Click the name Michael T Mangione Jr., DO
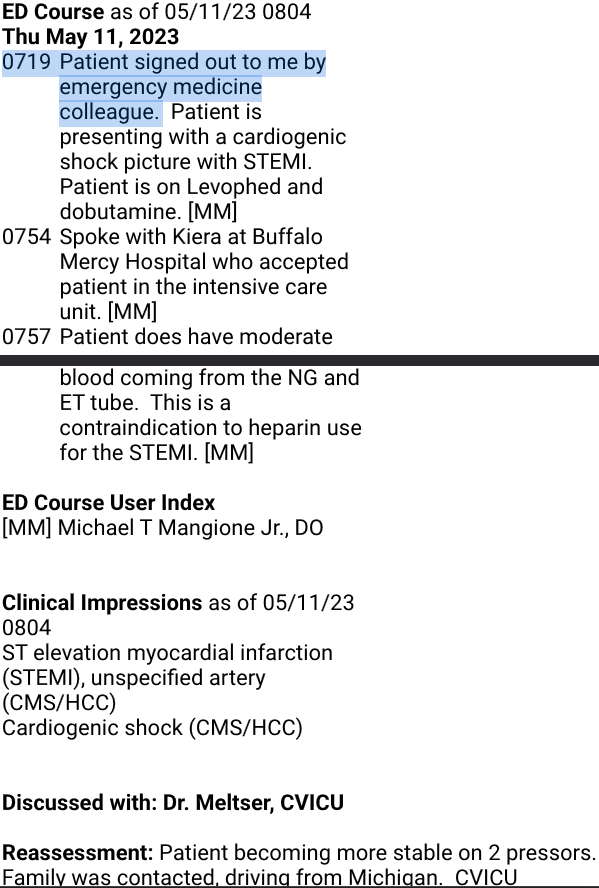This screenshot has height=888, width=599. click(190, 528)
